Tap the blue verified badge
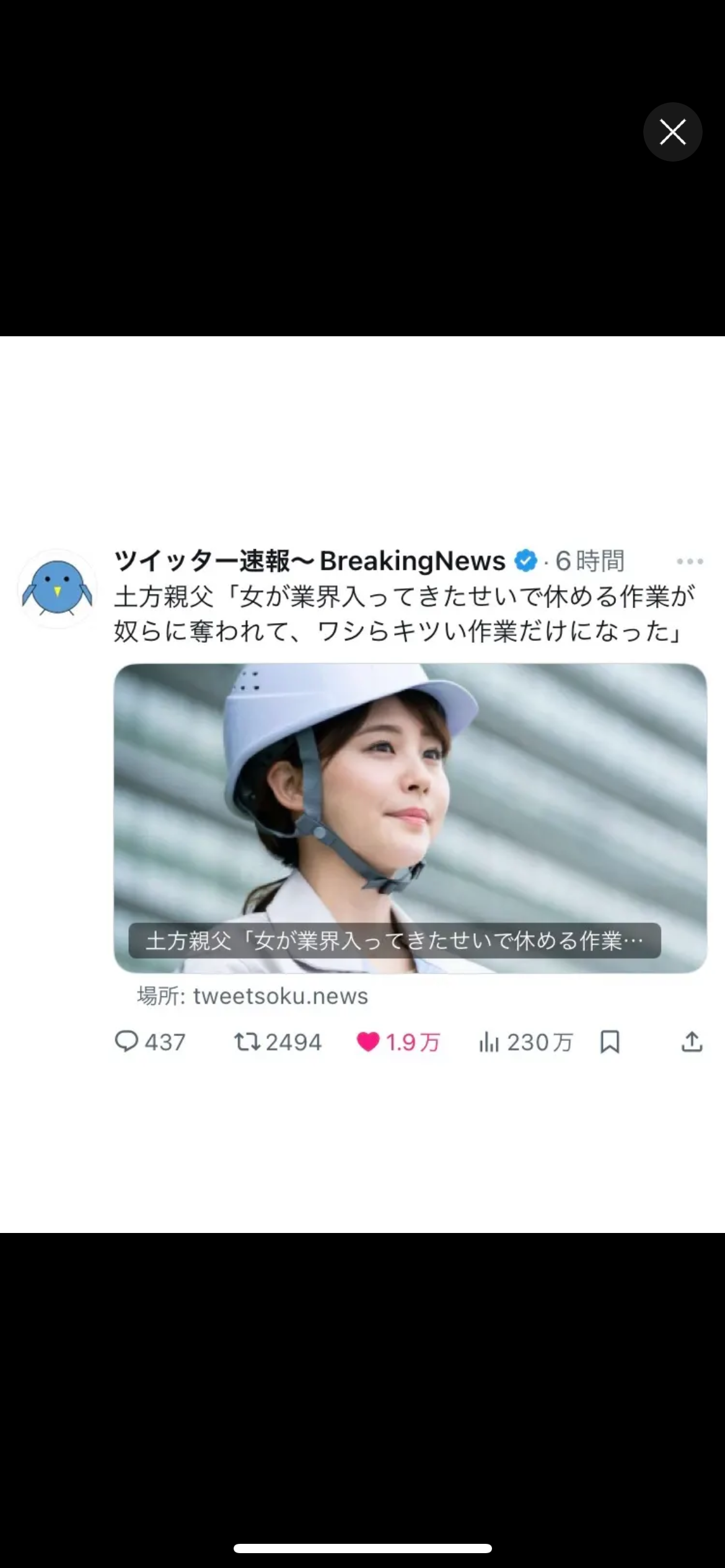The width and height of the screenshot is (725, 1568). 525,561
